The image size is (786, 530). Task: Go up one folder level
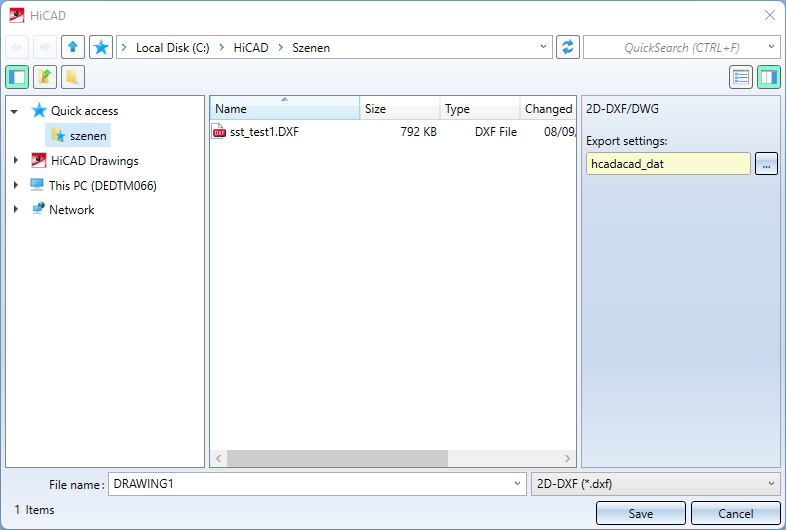pyautogui.click(x=73, y=48)
